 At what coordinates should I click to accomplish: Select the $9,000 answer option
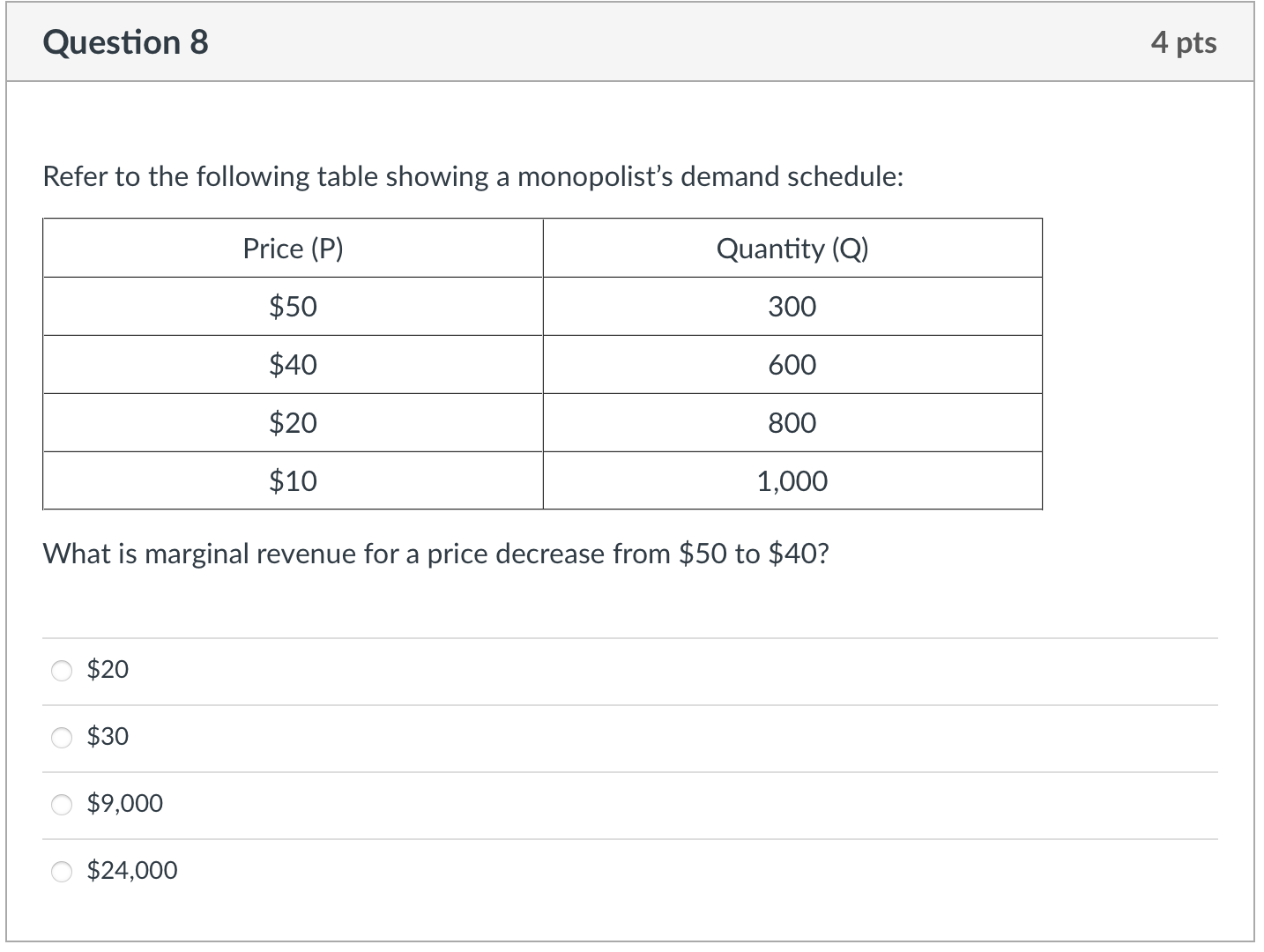(62, 803)
